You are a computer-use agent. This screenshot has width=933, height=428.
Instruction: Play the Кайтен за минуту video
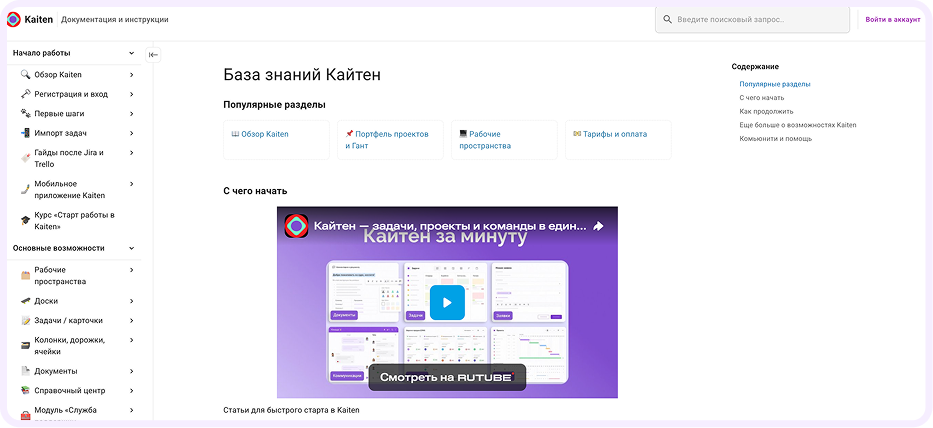tap(447, 302)
